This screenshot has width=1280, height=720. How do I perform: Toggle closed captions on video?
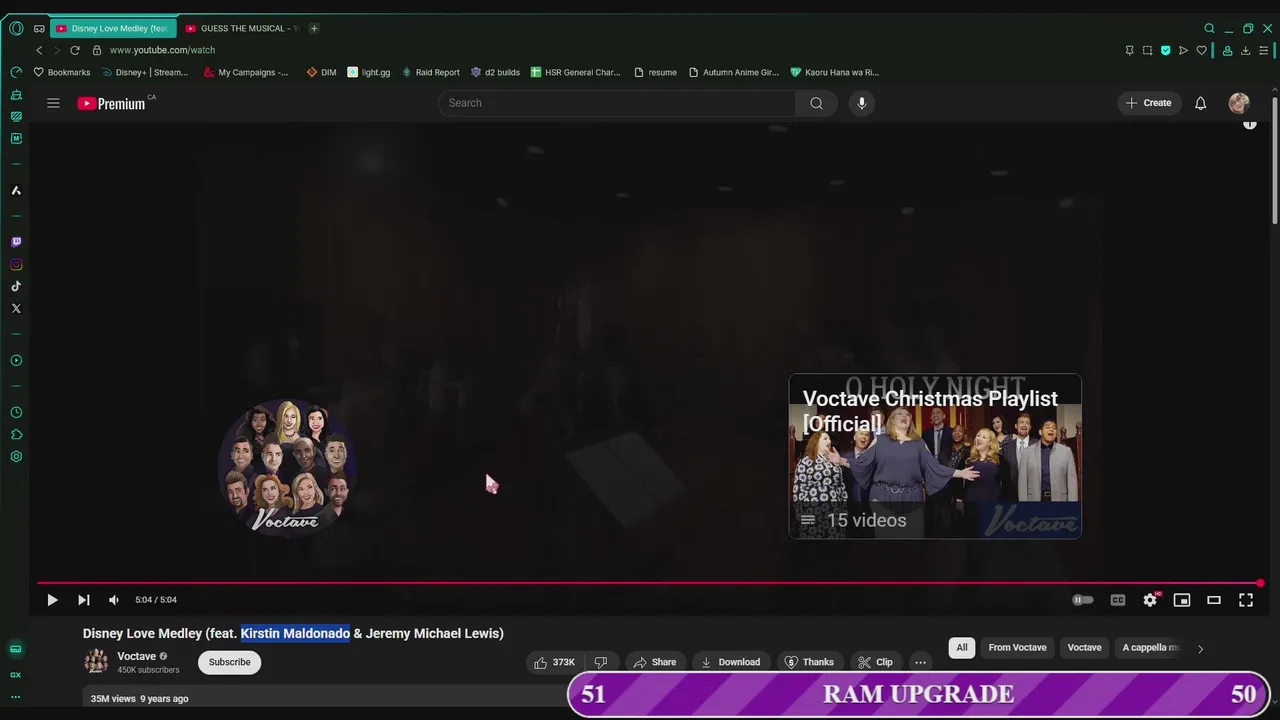point(1118,600)
